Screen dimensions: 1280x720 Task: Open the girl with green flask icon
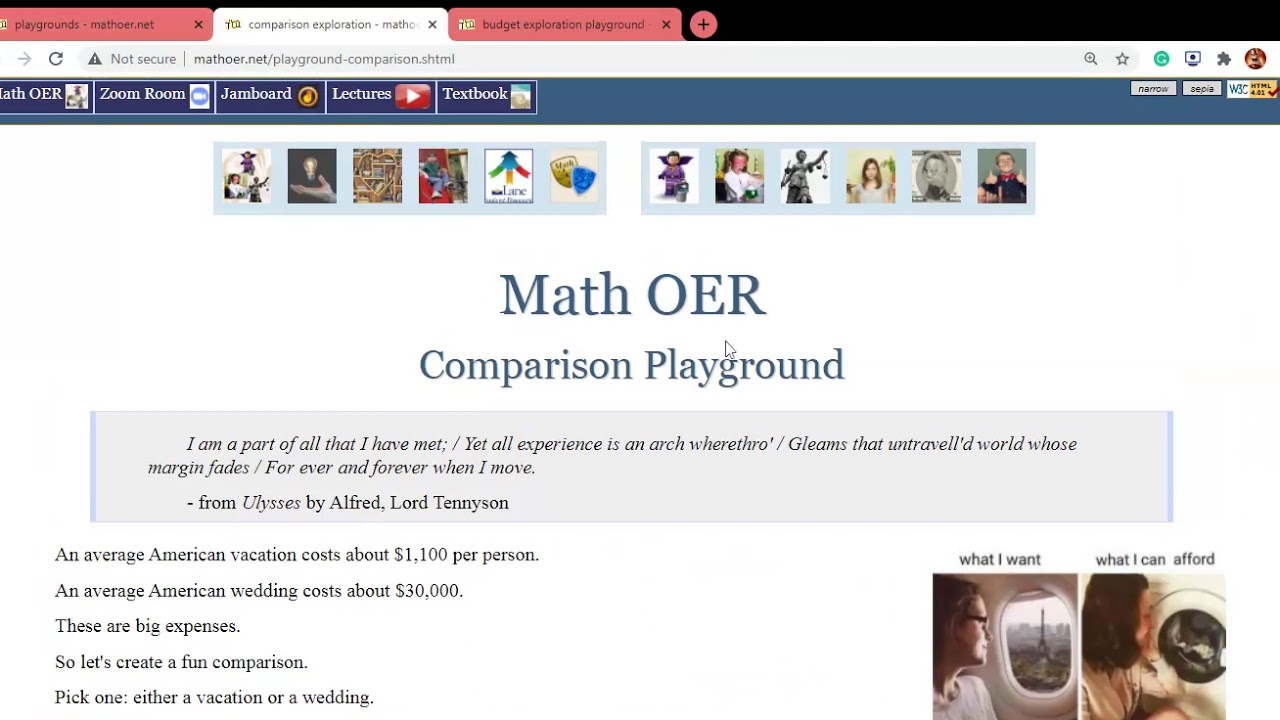pyautogui.click(x=740, y=176)
